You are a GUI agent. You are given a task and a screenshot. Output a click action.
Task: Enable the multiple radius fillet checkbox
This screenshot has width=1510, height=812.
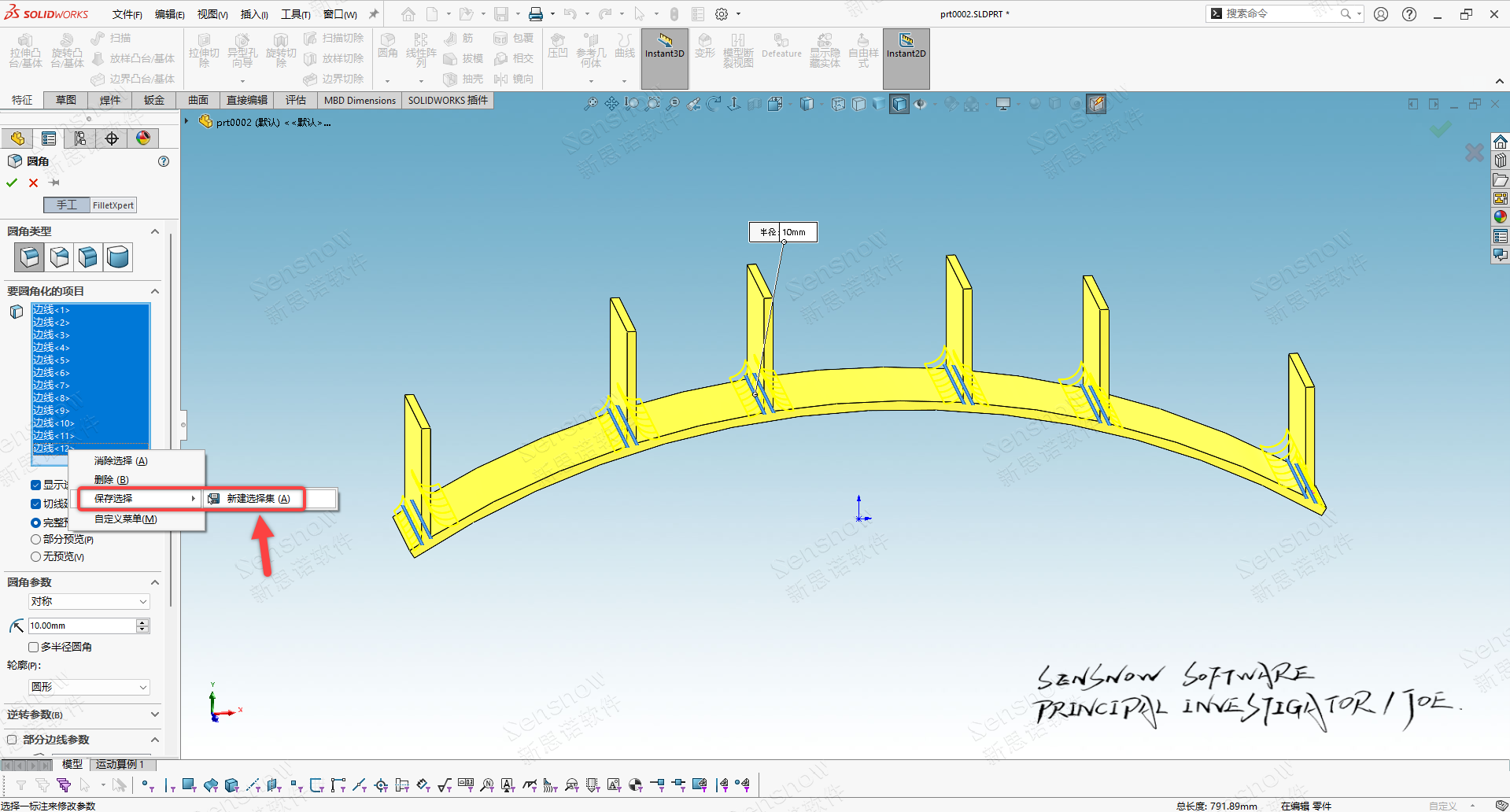point(34,647)
